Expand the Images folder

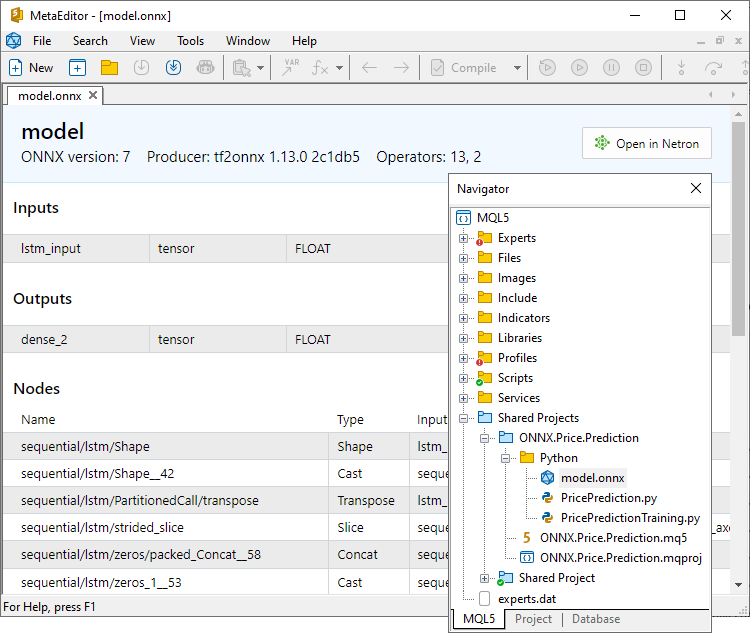pyautogui.click(x=463, y=278)
